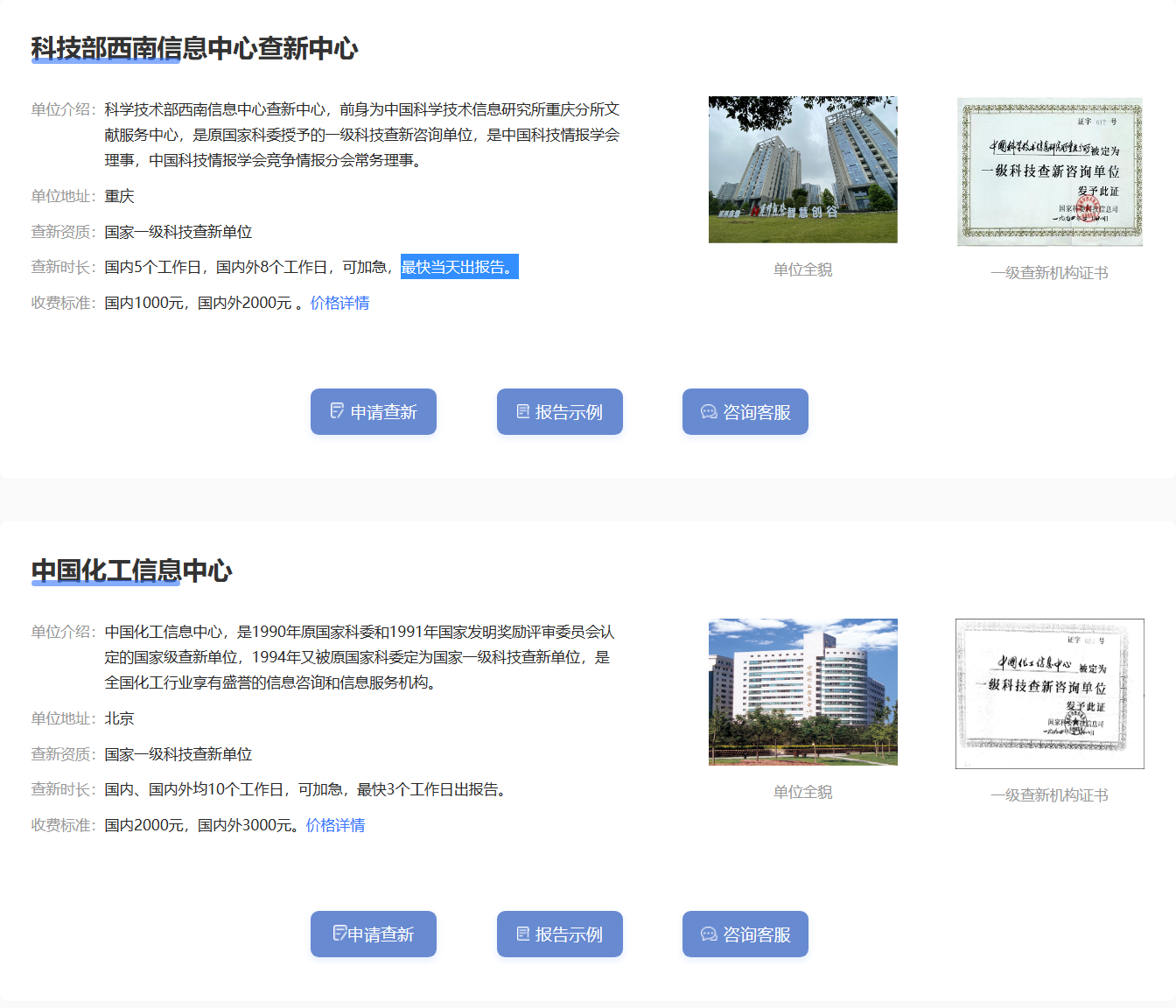Click 国家一级科技查新单位 text for 西南信息中心

click(x=178, y=232)
